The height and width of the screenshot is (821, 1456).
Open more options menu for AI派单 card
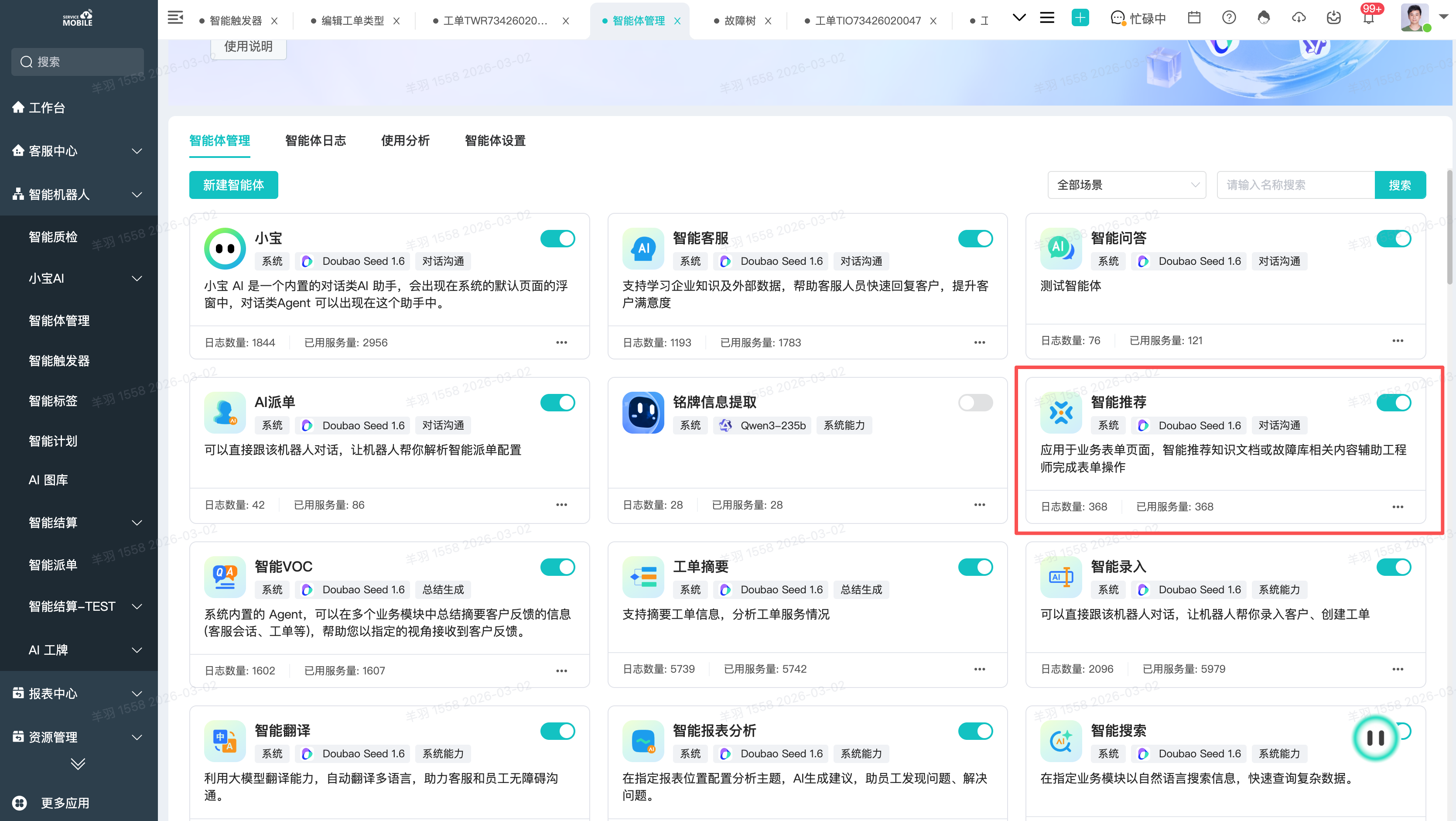561,505
